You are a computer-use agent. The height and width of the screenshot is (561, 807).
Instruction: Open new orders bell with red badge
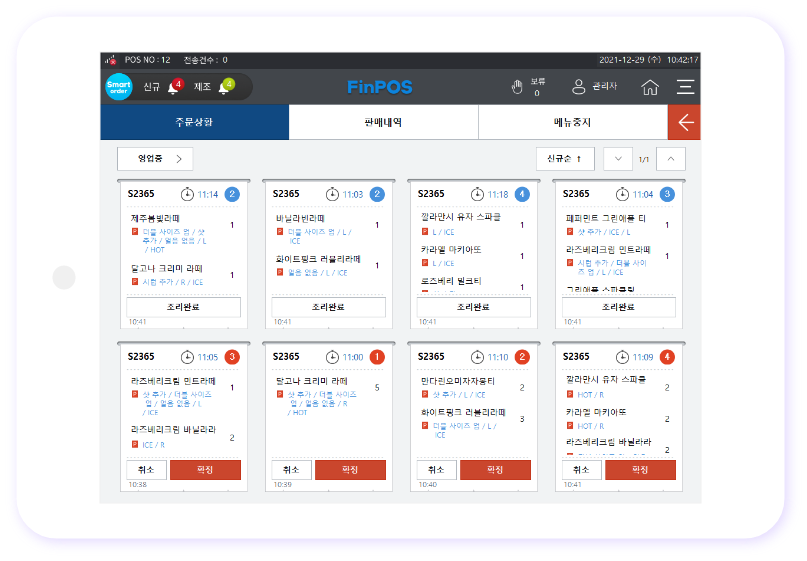pos(175,86)
